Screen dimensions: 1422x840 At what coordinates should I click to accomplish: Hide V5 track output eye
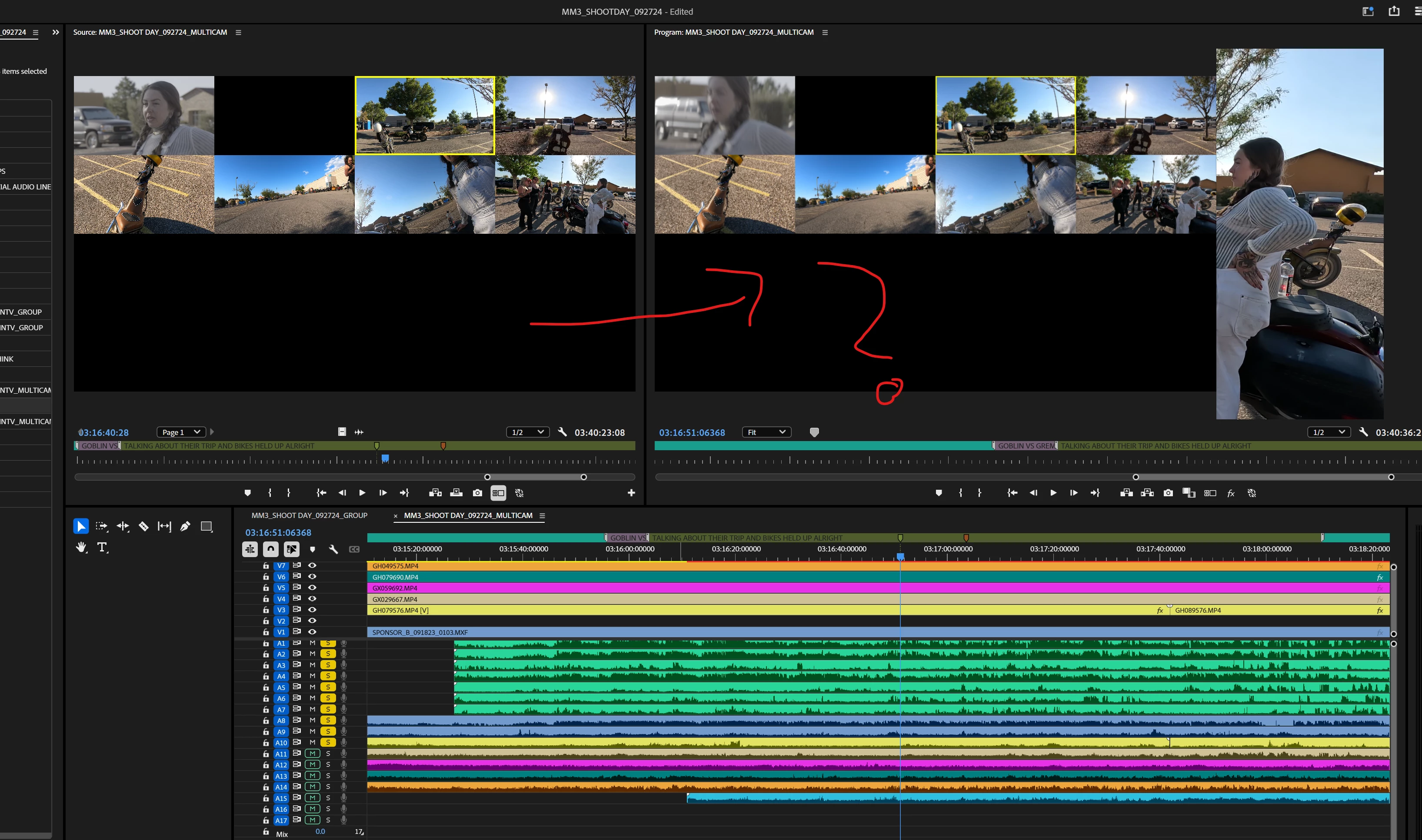312,588
